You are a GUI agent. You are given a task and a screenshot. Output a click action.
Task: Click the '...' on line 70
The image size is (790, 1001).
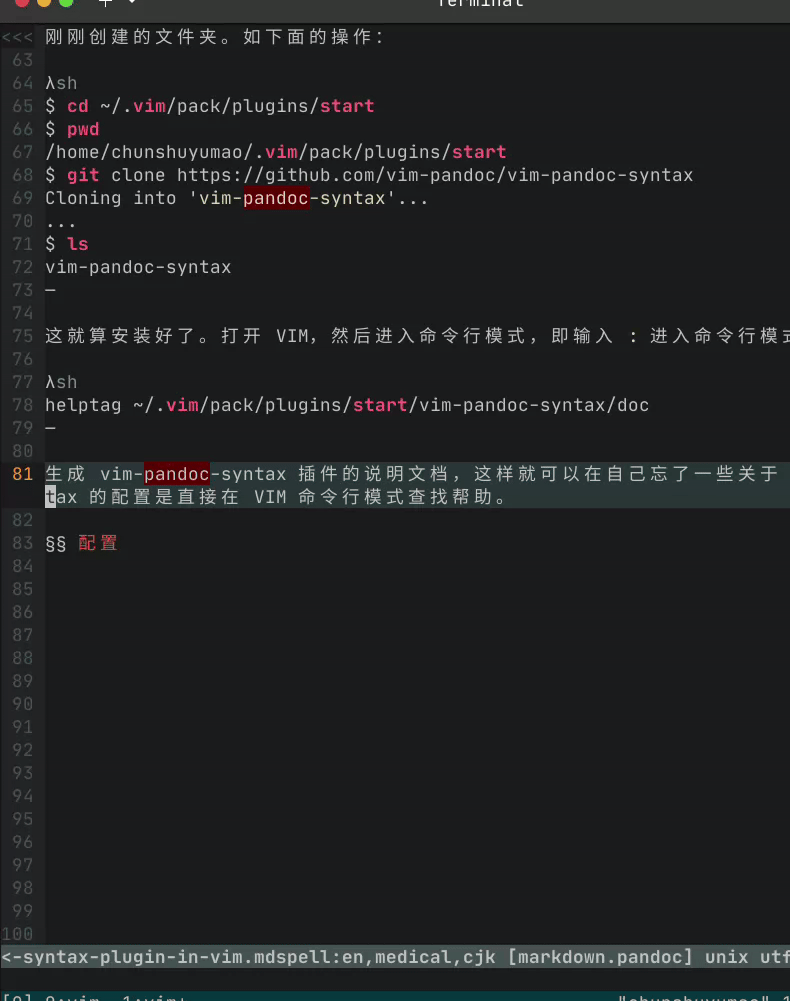point(61,224)
